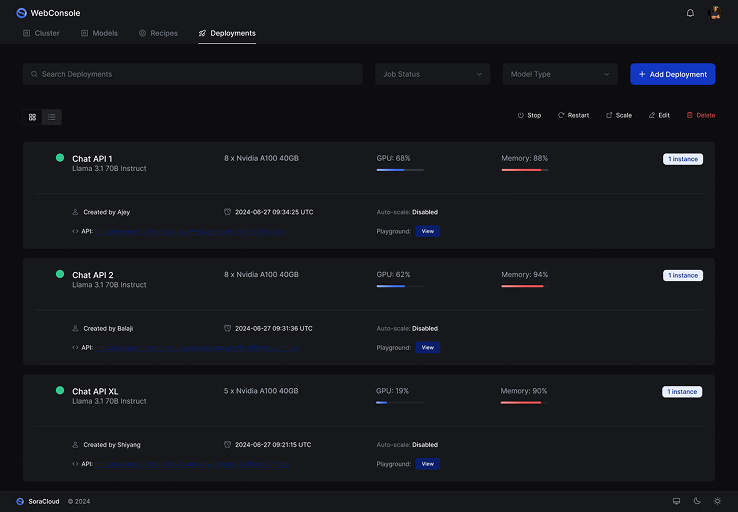
Task: Scale the selected deployment
Action: pos(618,115)
